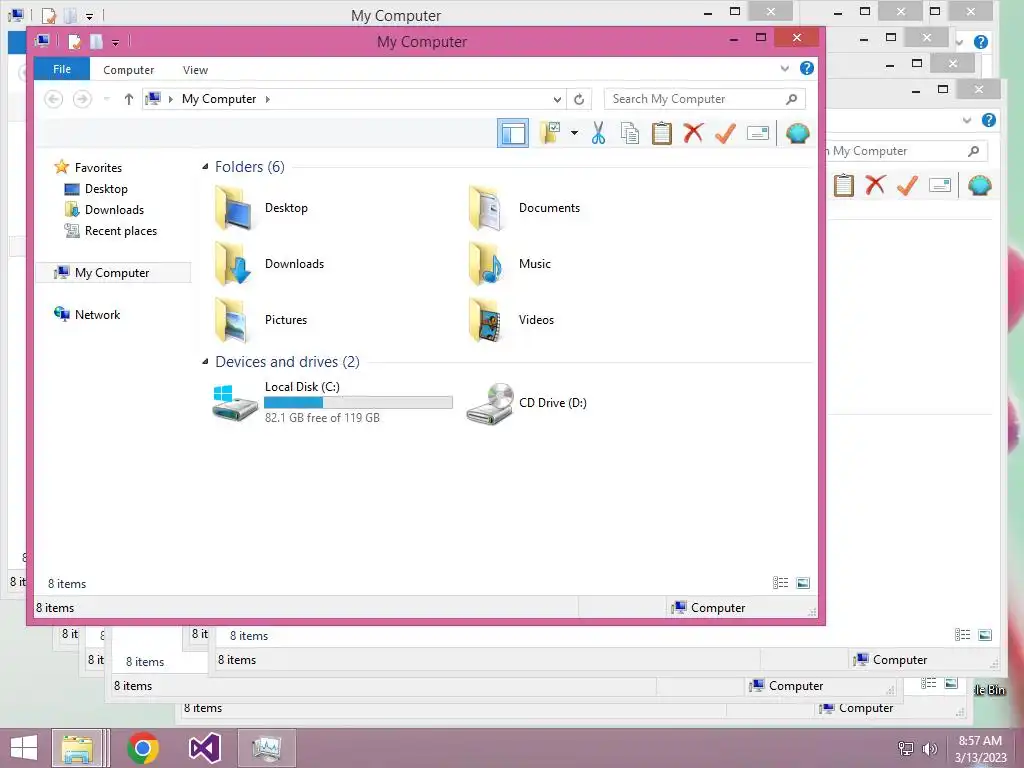Image resolution: width=1024 pixels, height=768 pixels.
Task: Switch to Large icons view in status bar
Action: coord(803,583)
